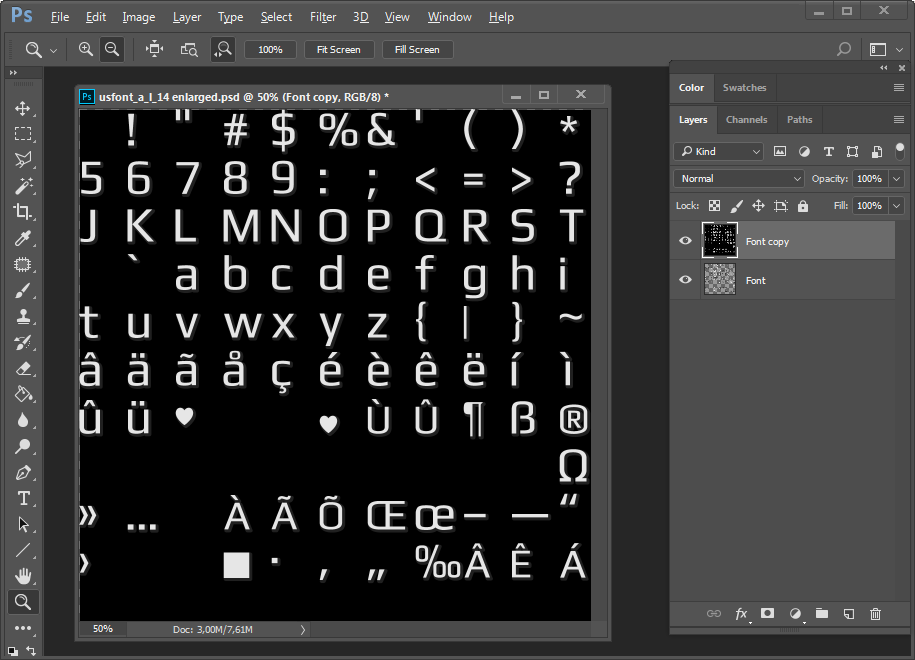
Task: Expand the toolbox to two columns
Action: pyautogui.click(x=13, y=72)
